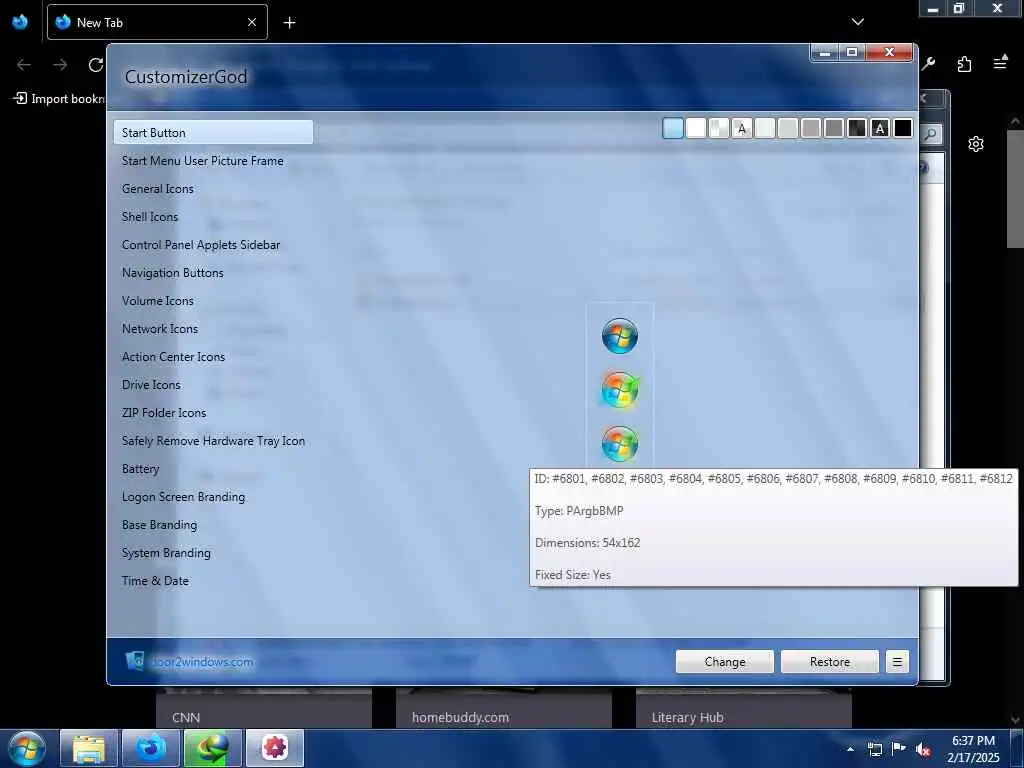Image resolution: width=1024 pixels, height=768 pixels.
Task: Click the network tray icon
Action: 874,749
